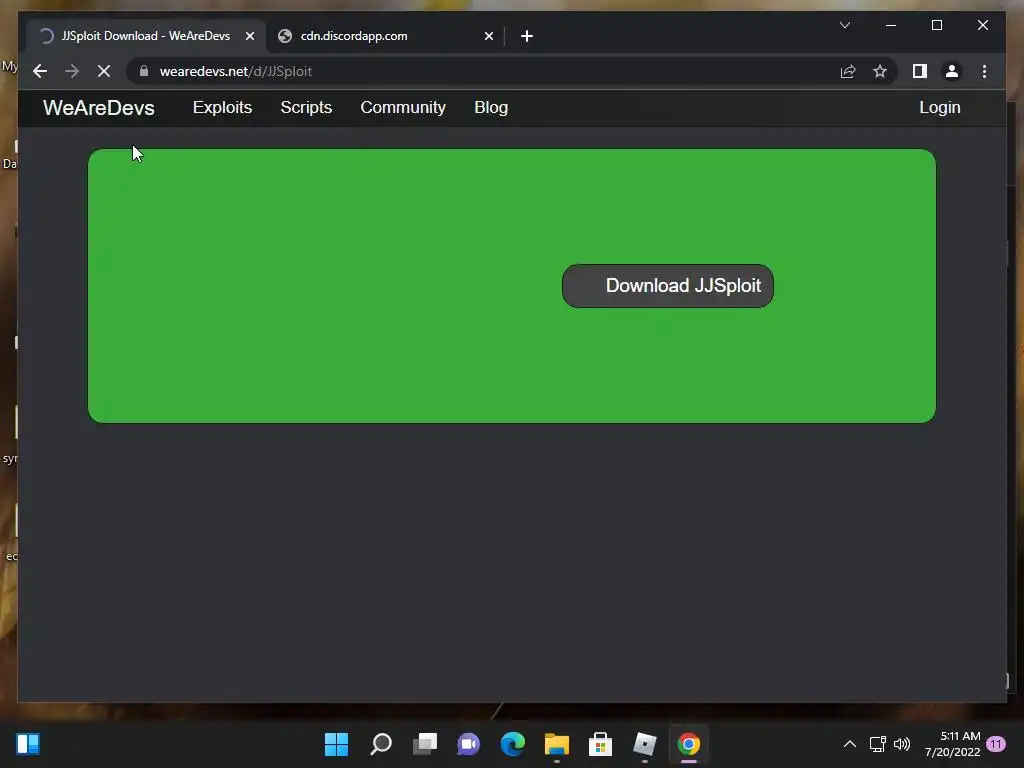Viewport: 1024px width, 768px height.
Task: Open the Exploits menu item
Action: click(222, 108)
